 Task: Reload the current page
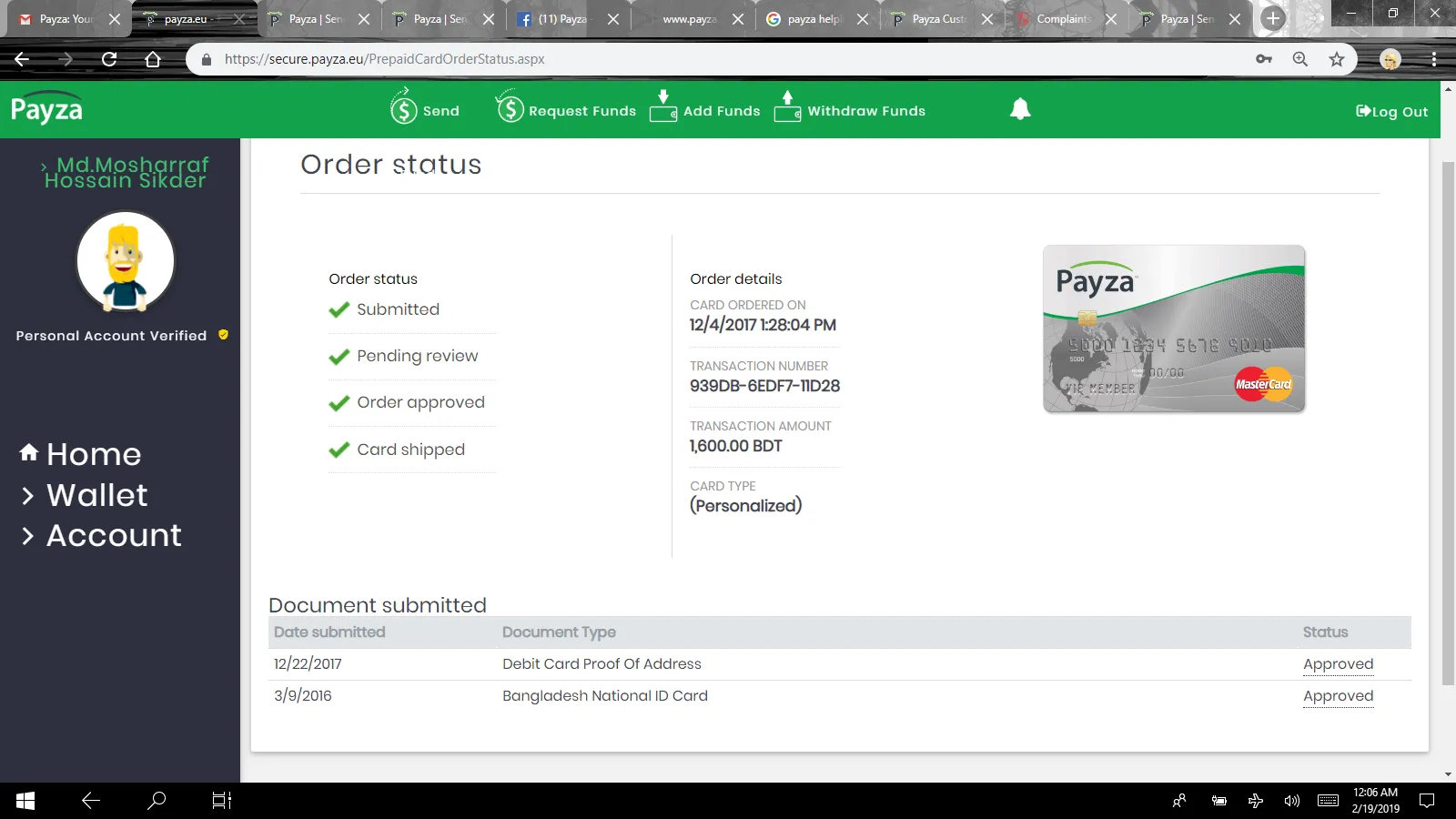click(x=109, y=59)
